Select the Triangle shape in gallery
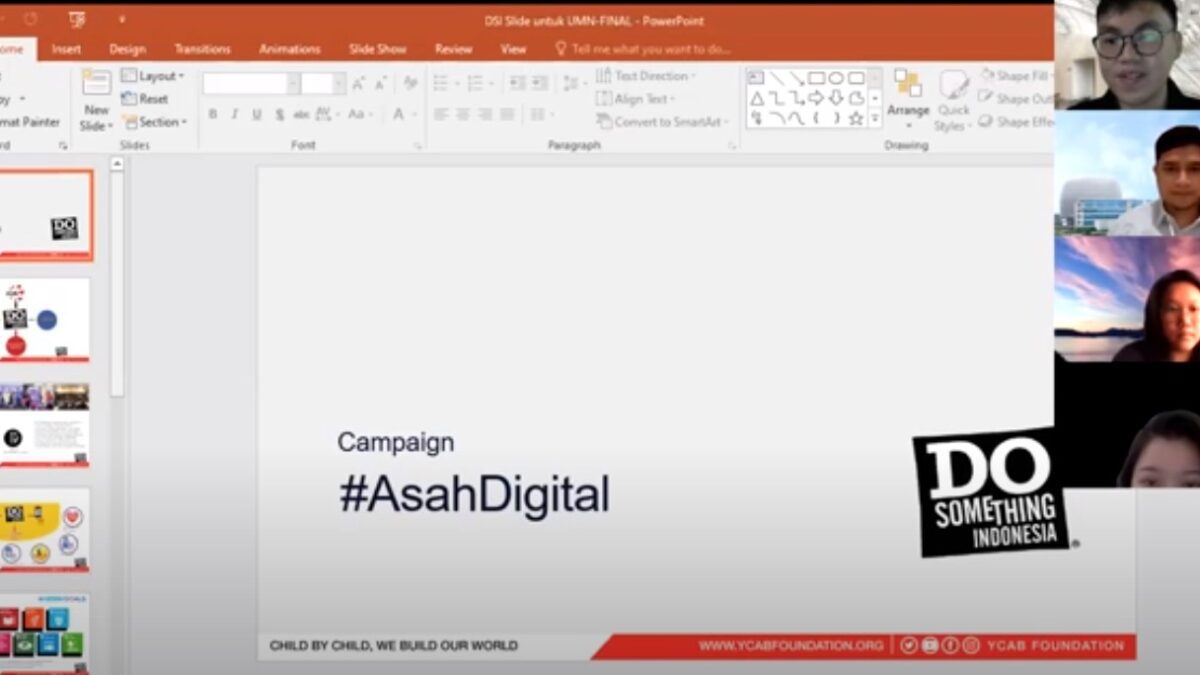Image resolution: width=1200 pixels, height=675 pixels. pyautogui.click(x=756, y=98)
